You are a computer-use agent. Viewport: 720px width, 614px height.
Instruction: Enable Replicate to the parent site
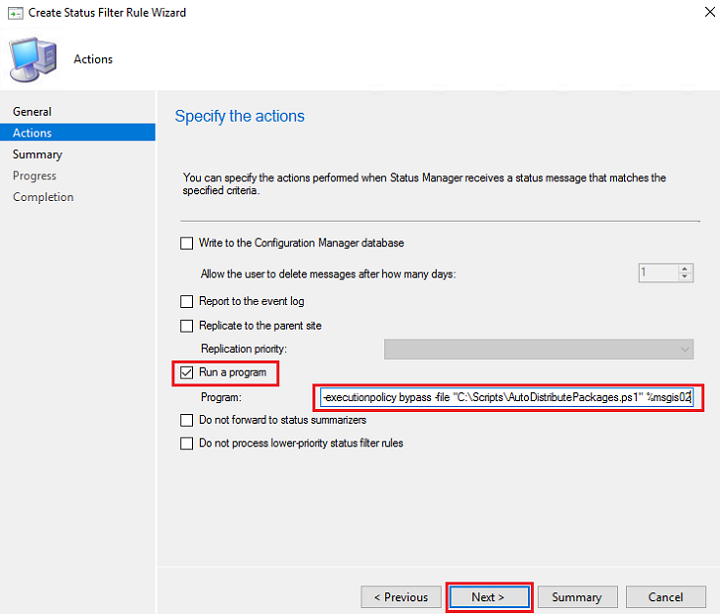[x=186, y=326]
